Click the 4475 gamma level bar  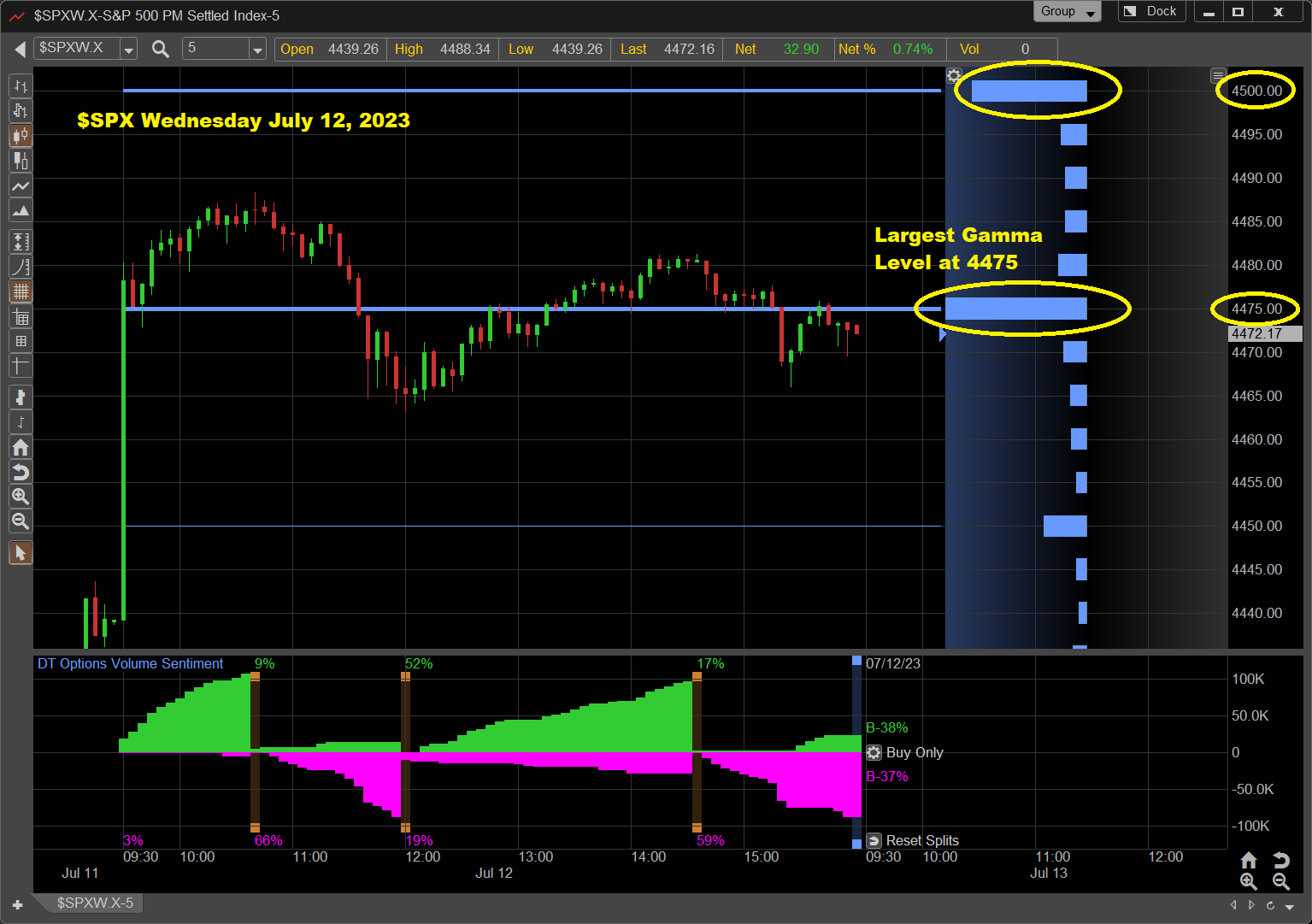pos(1015,309)
